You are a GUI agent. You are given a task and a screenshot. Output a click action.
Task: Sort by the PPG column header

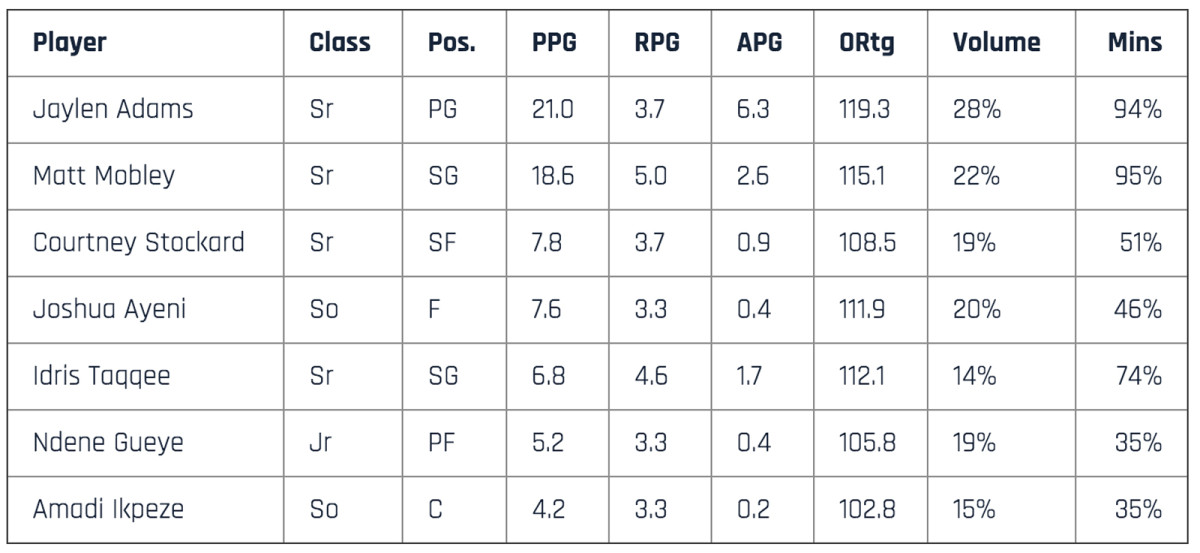click(554, 42)
